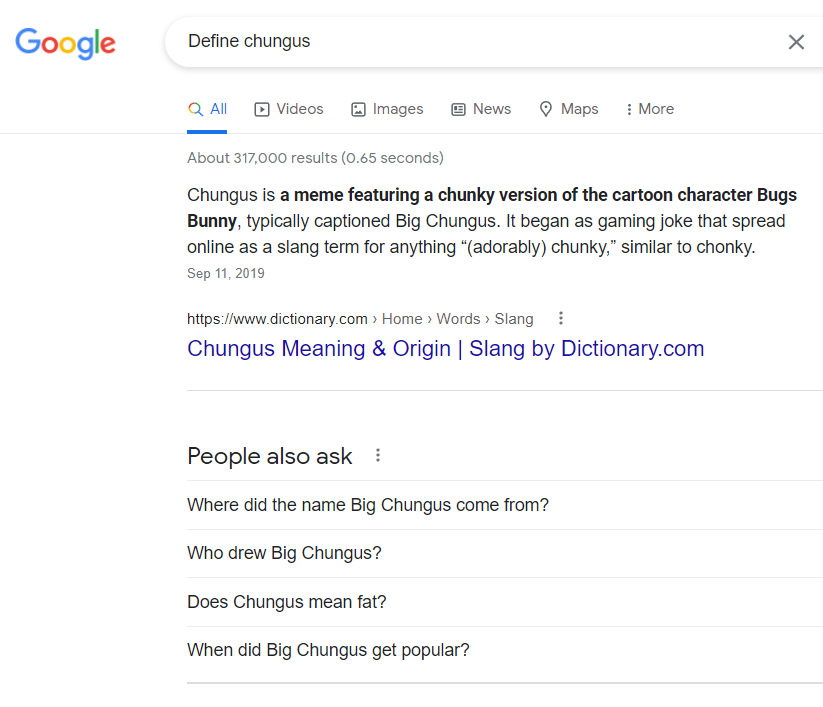Viewport: 823px width, 707px height.
Task: Click the 'People also ask' heading
Action: tap(270, 456)
